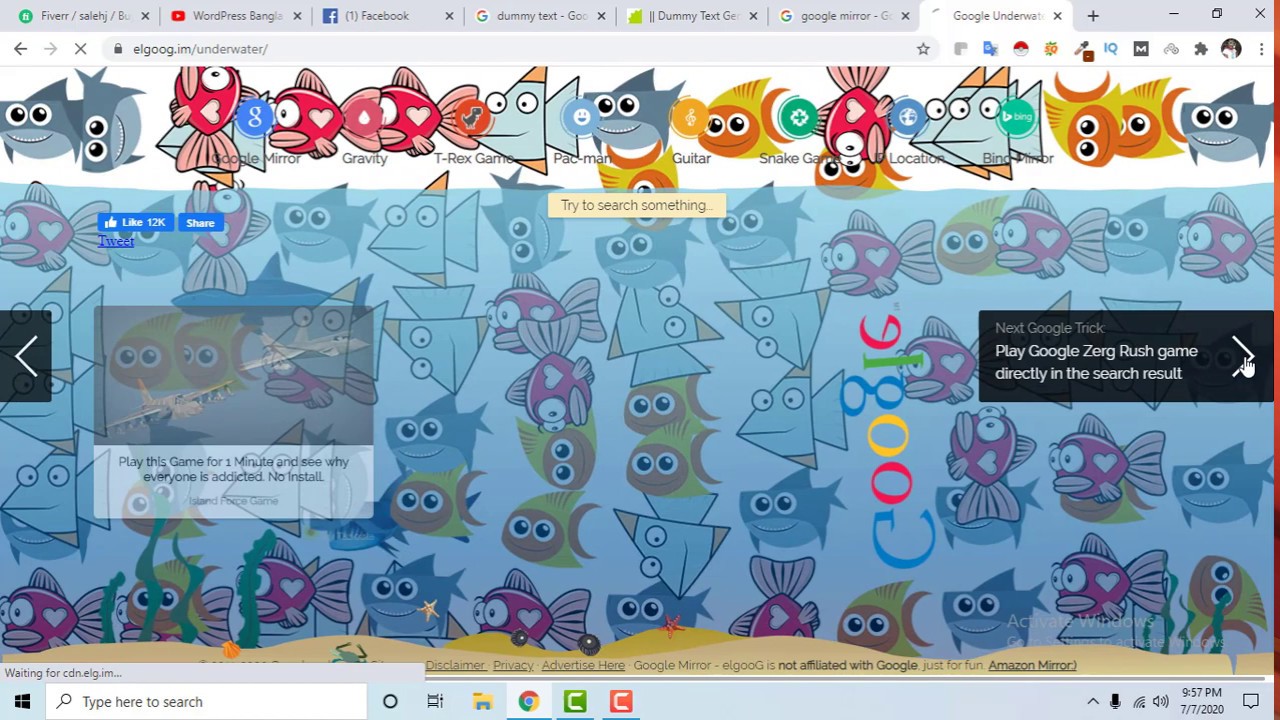Open the SQ extension icon
1280x720 pixels.
[1051, 49]
